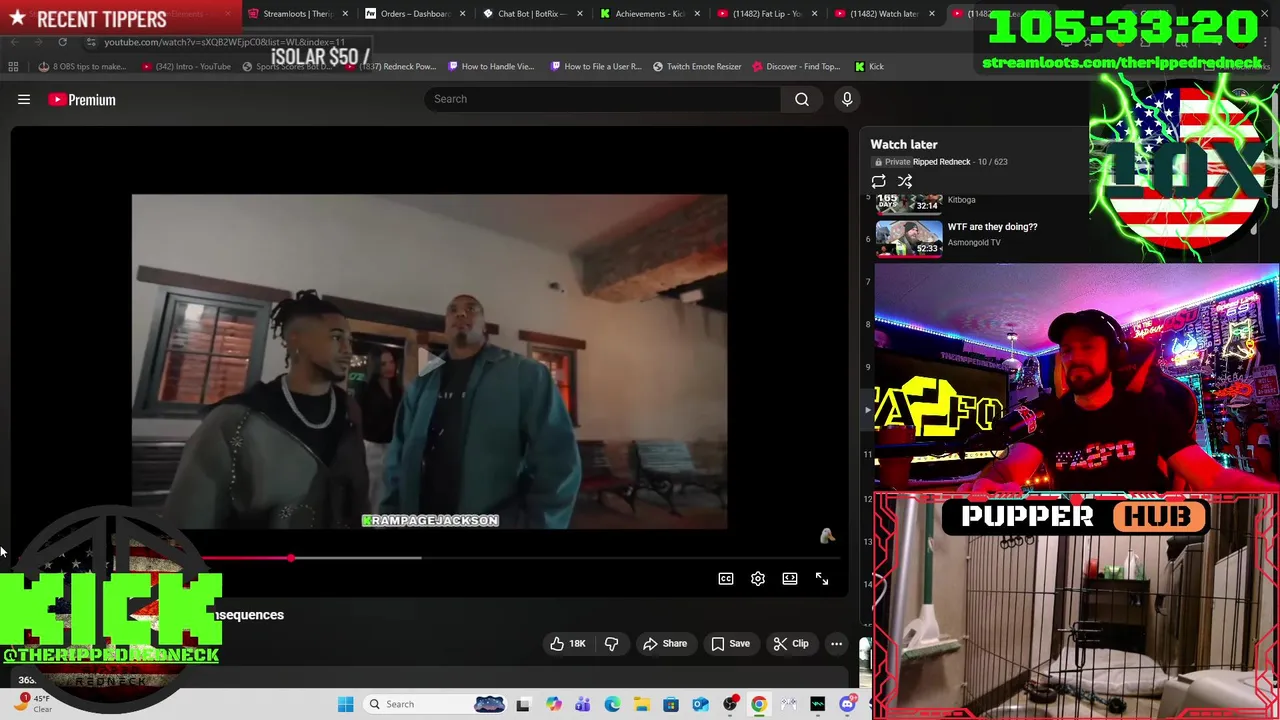Open the three-dot more actions menu
The height and width of the screenshot is (720, 1280).
tap(837, 643)
